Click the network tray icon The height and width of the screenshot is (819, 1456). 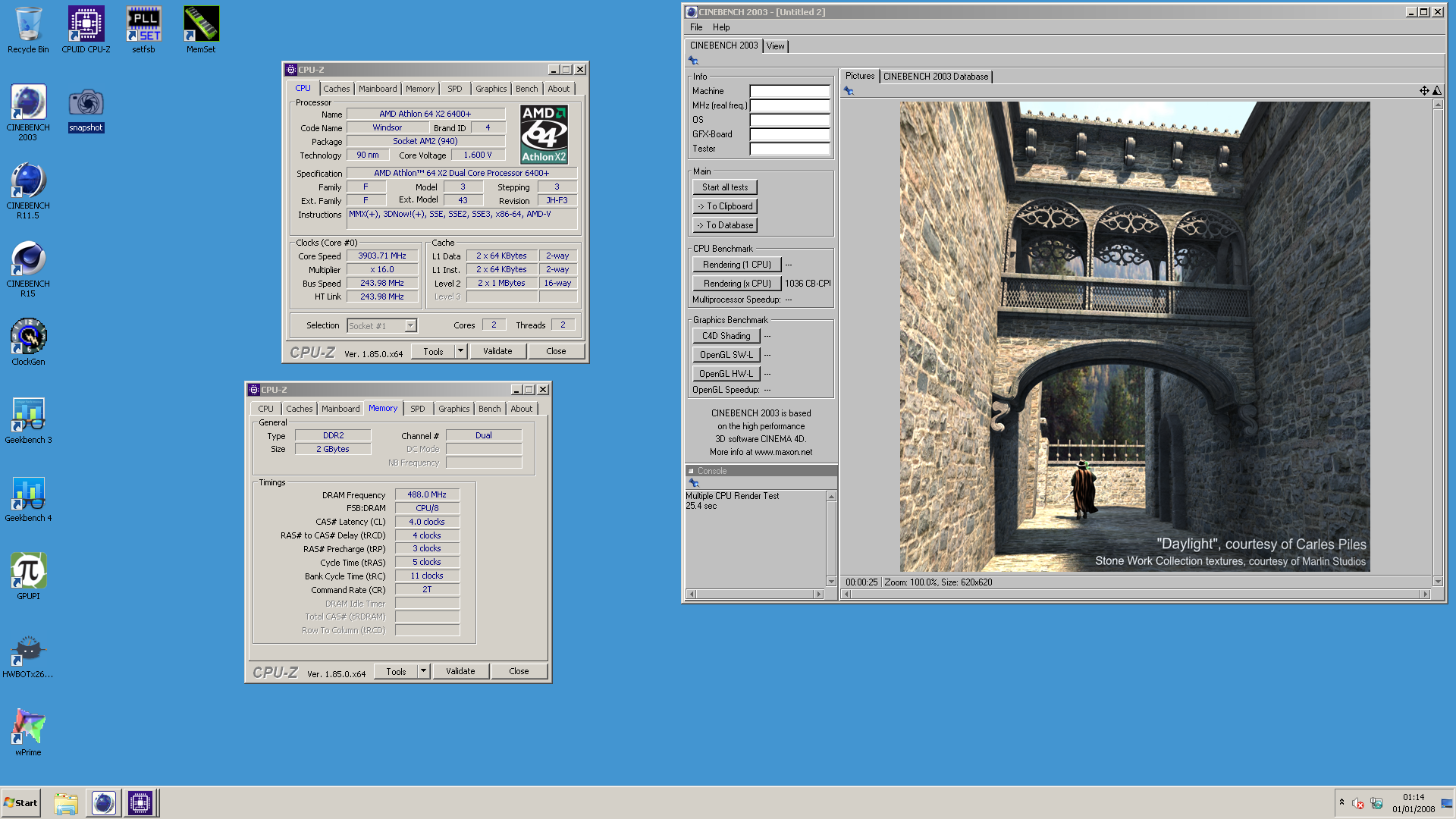(1376, 803)
